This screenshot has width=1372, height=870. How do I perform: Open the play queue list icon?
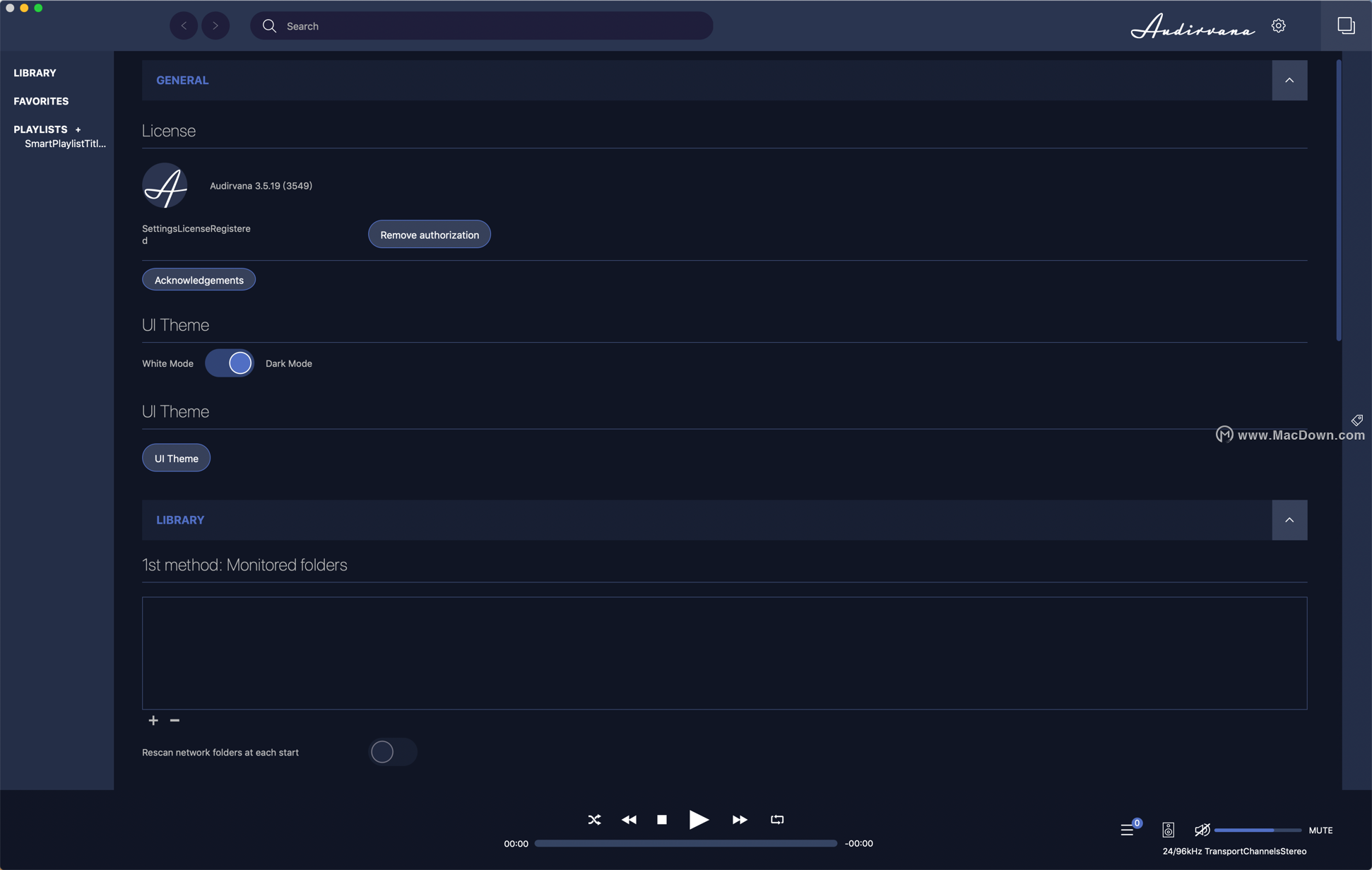[1128, 830]
